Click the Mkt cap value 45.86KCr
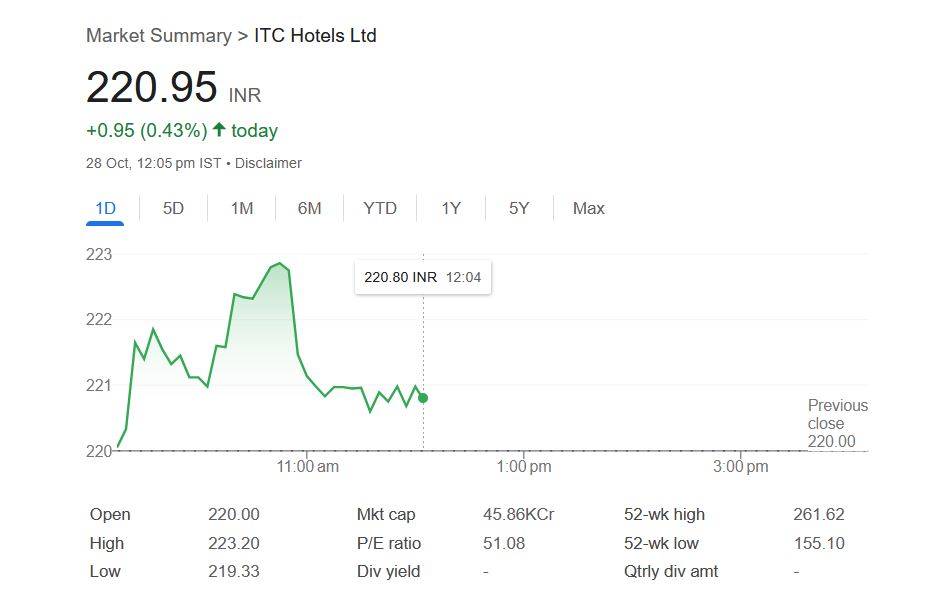The image size is (925, 609). [x=518, y=515]
